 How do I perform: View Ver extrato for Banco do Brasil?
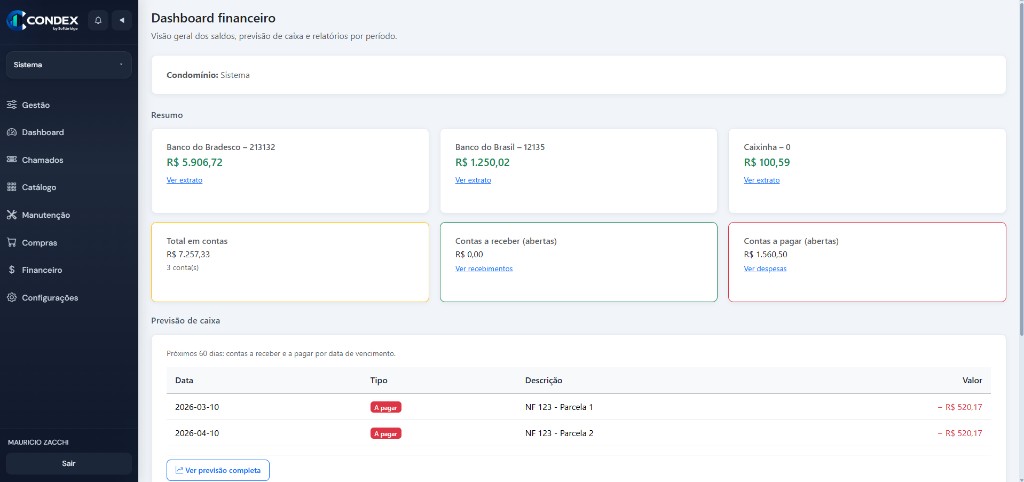[x=473, y=180]
